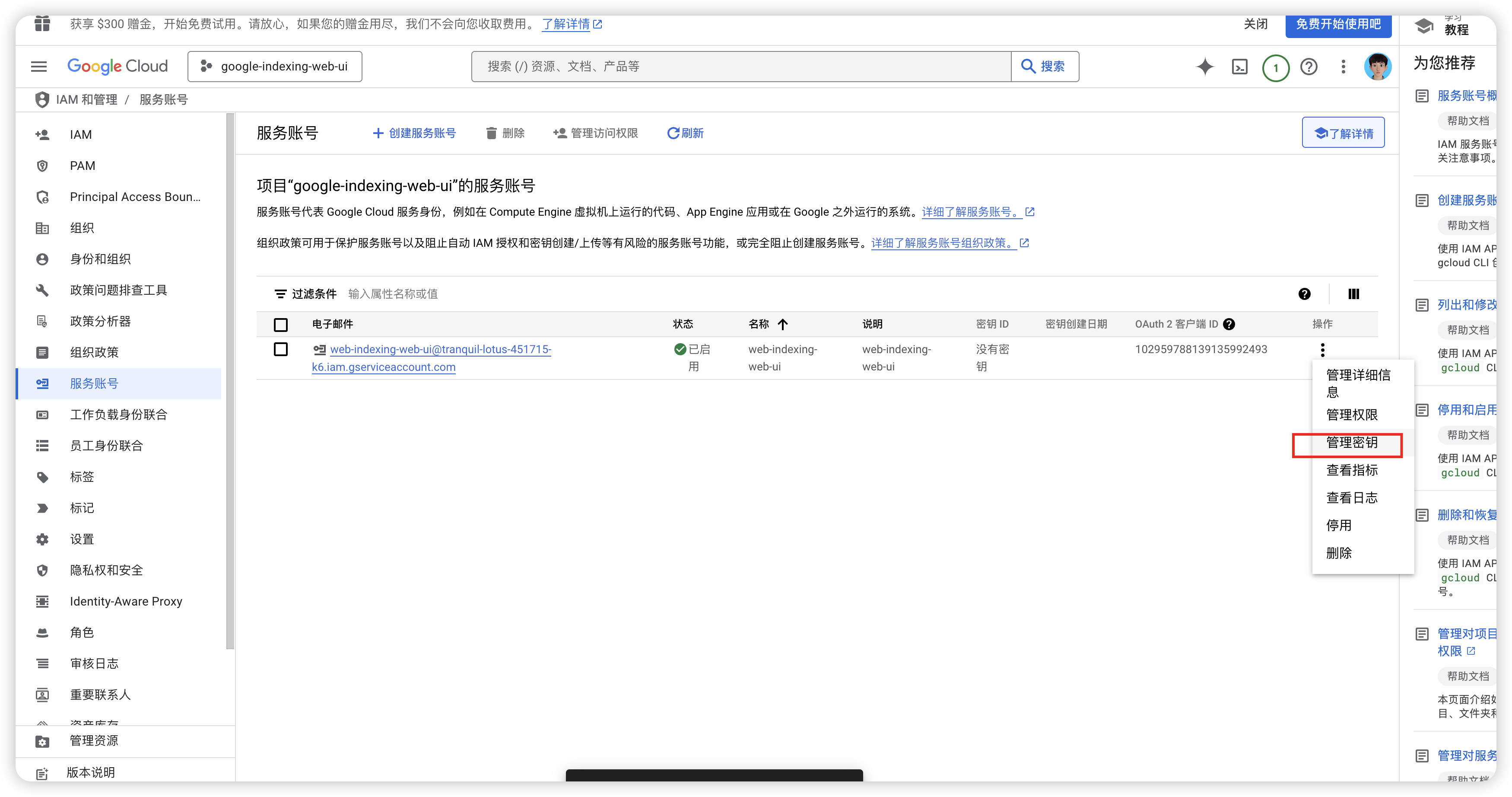
Task: Open 设置 in the sidebar
Action: point(118,539)
